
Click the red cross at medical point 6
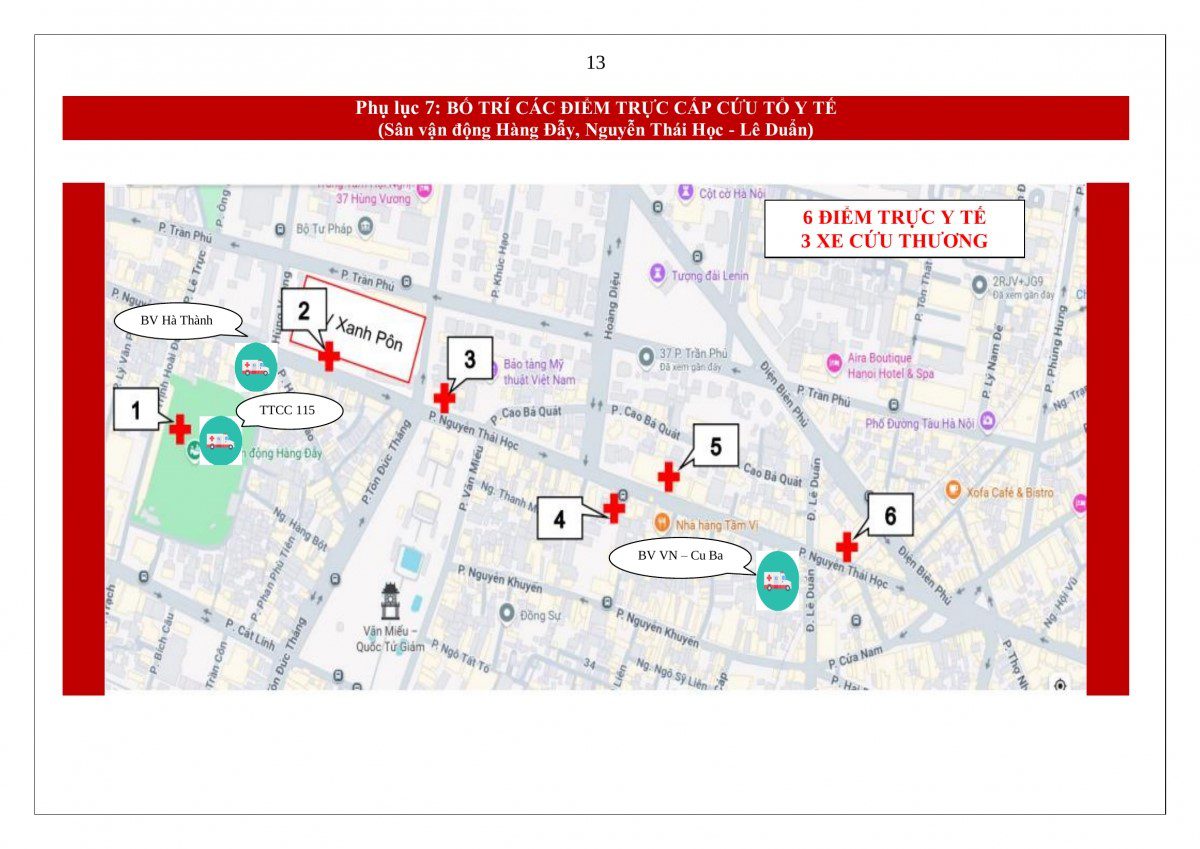[847, 547]
